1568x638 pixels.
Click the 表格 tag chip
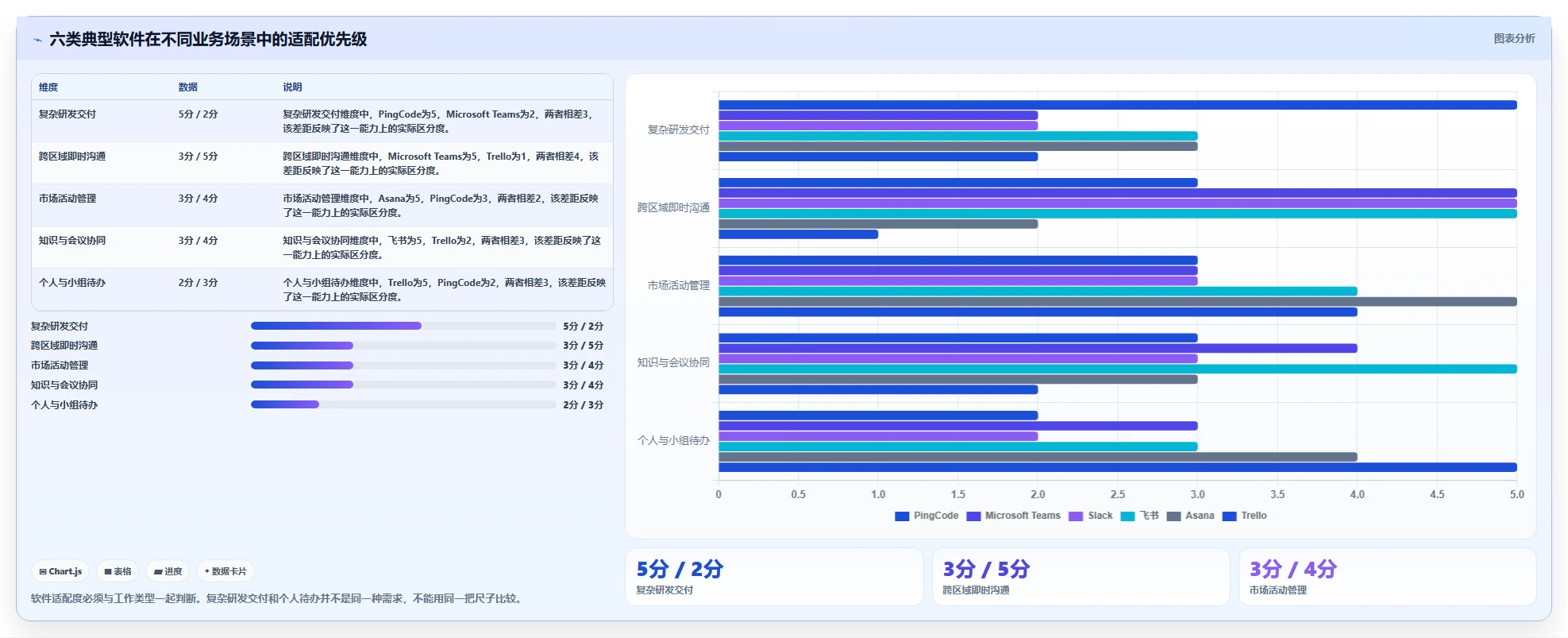tap(118, 571)
